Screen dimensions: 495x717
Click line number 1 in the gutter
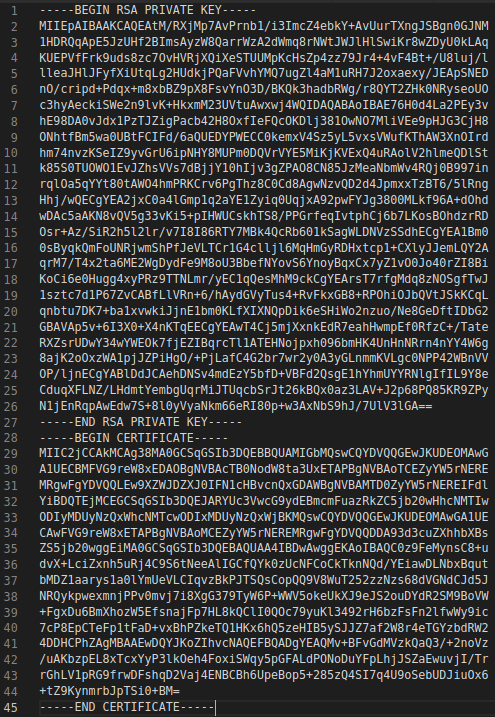coord(14,11)
